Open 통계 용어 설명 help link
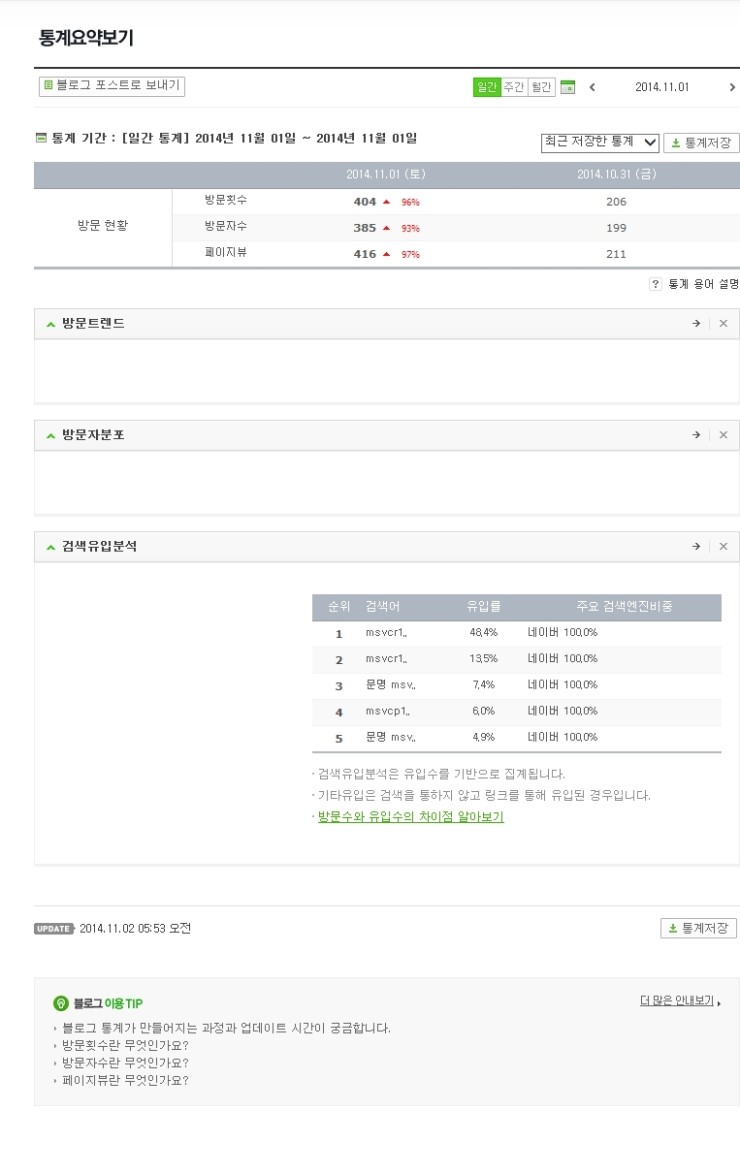Viewport: 740px width, 1174px height. (x=703, y=284)
